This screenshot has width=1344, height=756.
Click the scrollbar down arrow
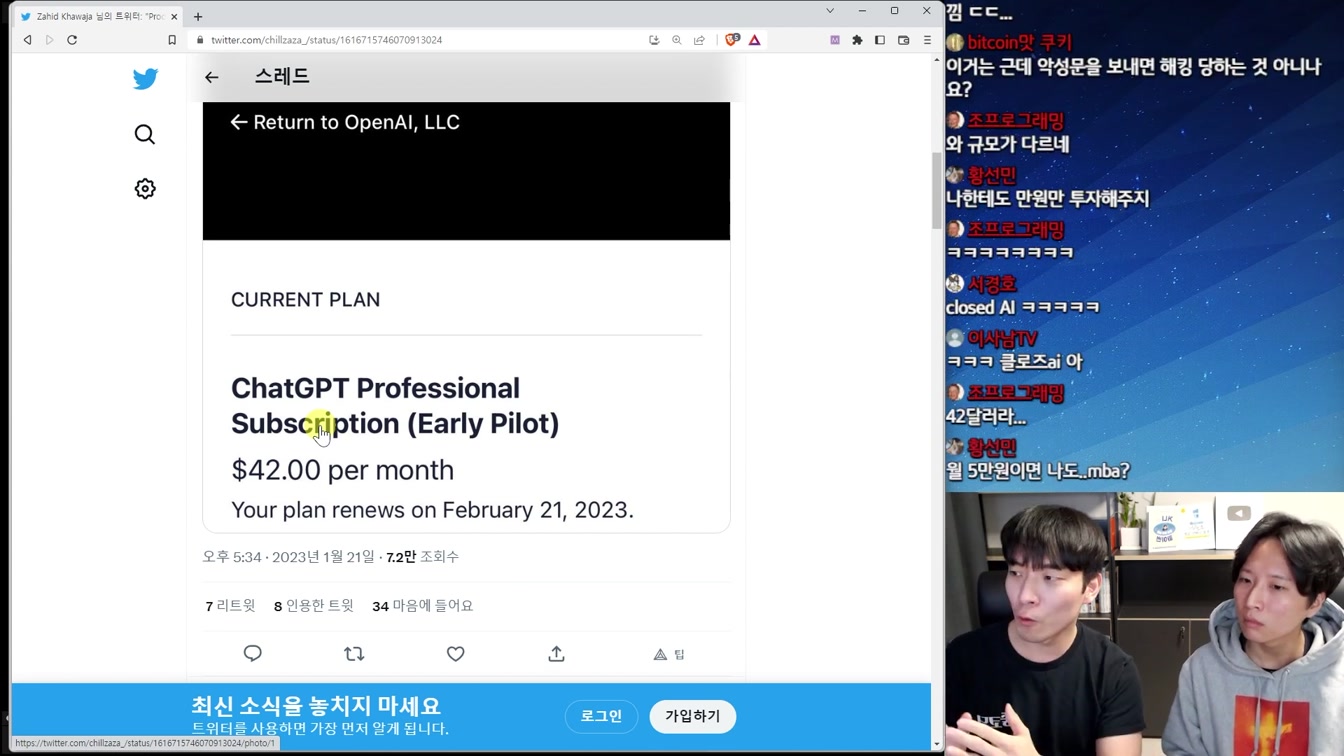coord(937,744)
